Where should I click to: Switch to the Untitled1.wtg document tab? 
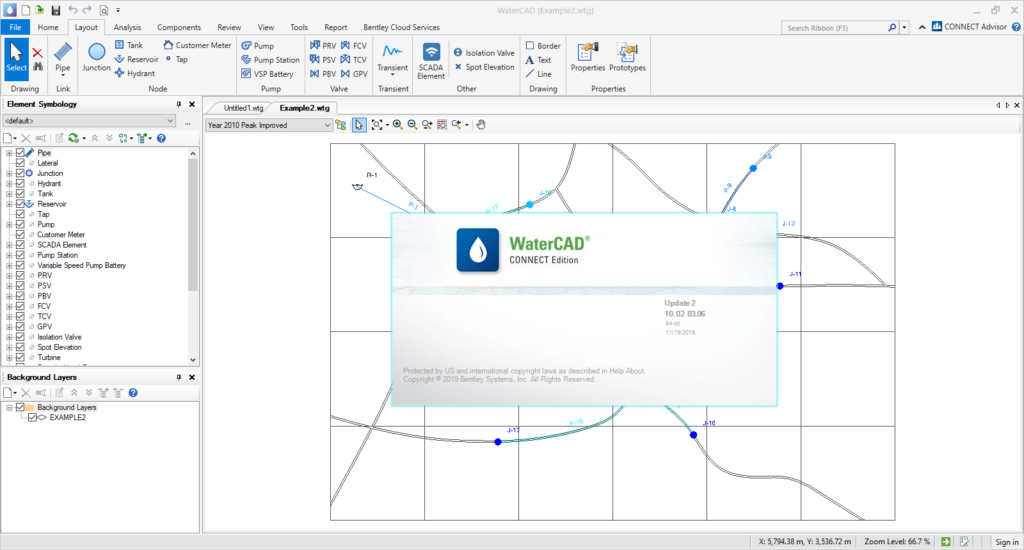tap(243, 108)
